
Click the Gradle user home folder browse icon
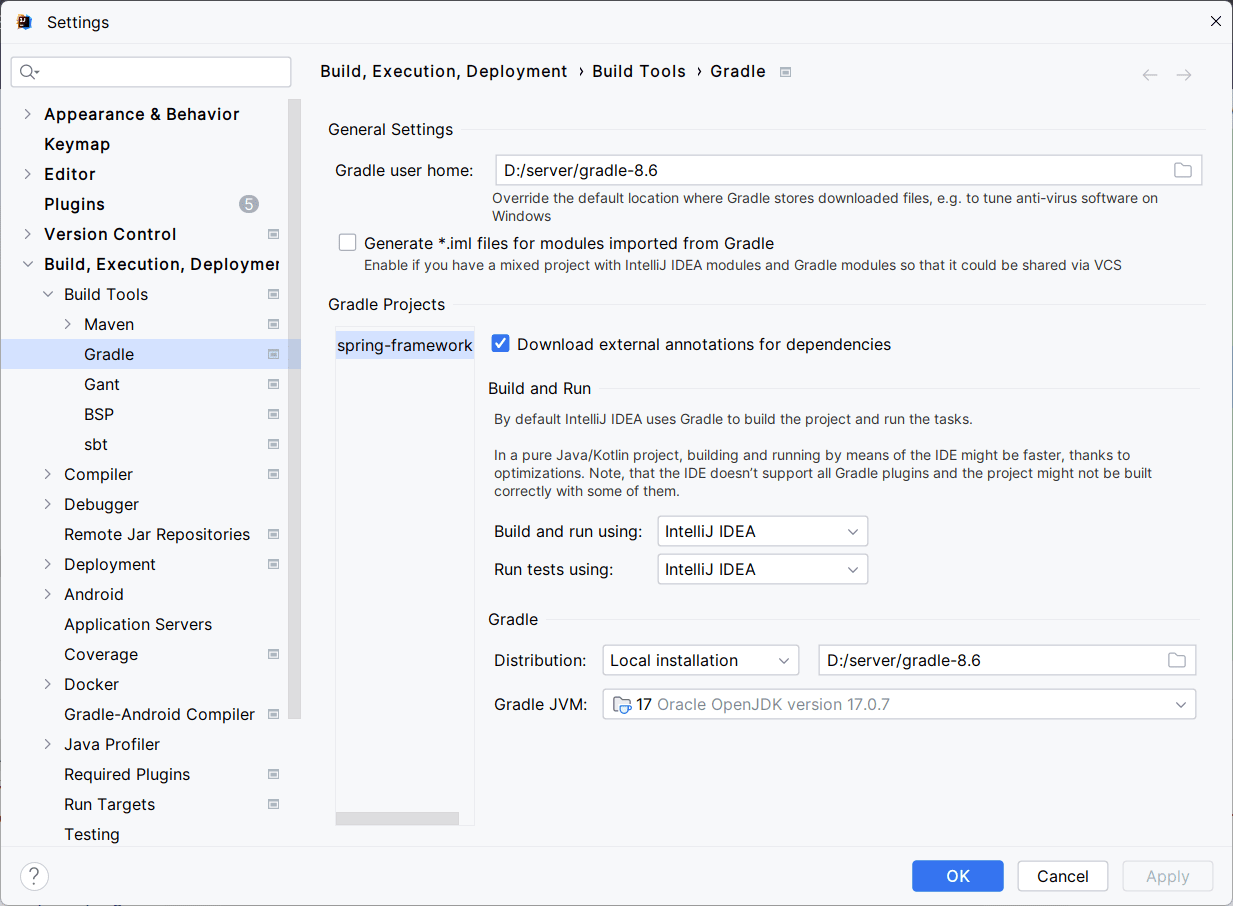(x=1182, y=170)
